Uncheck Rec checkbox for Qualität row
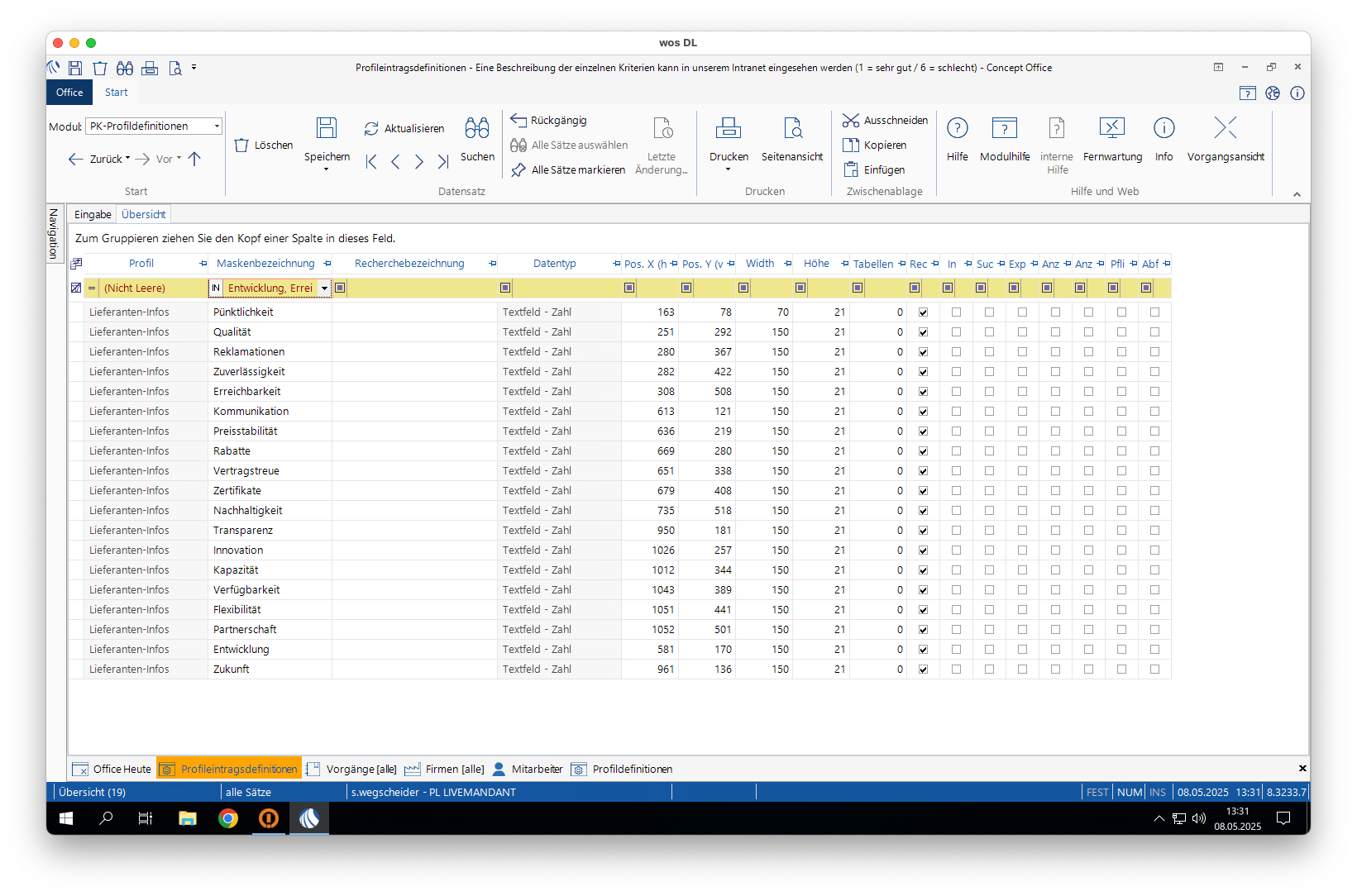 (924, 332)
